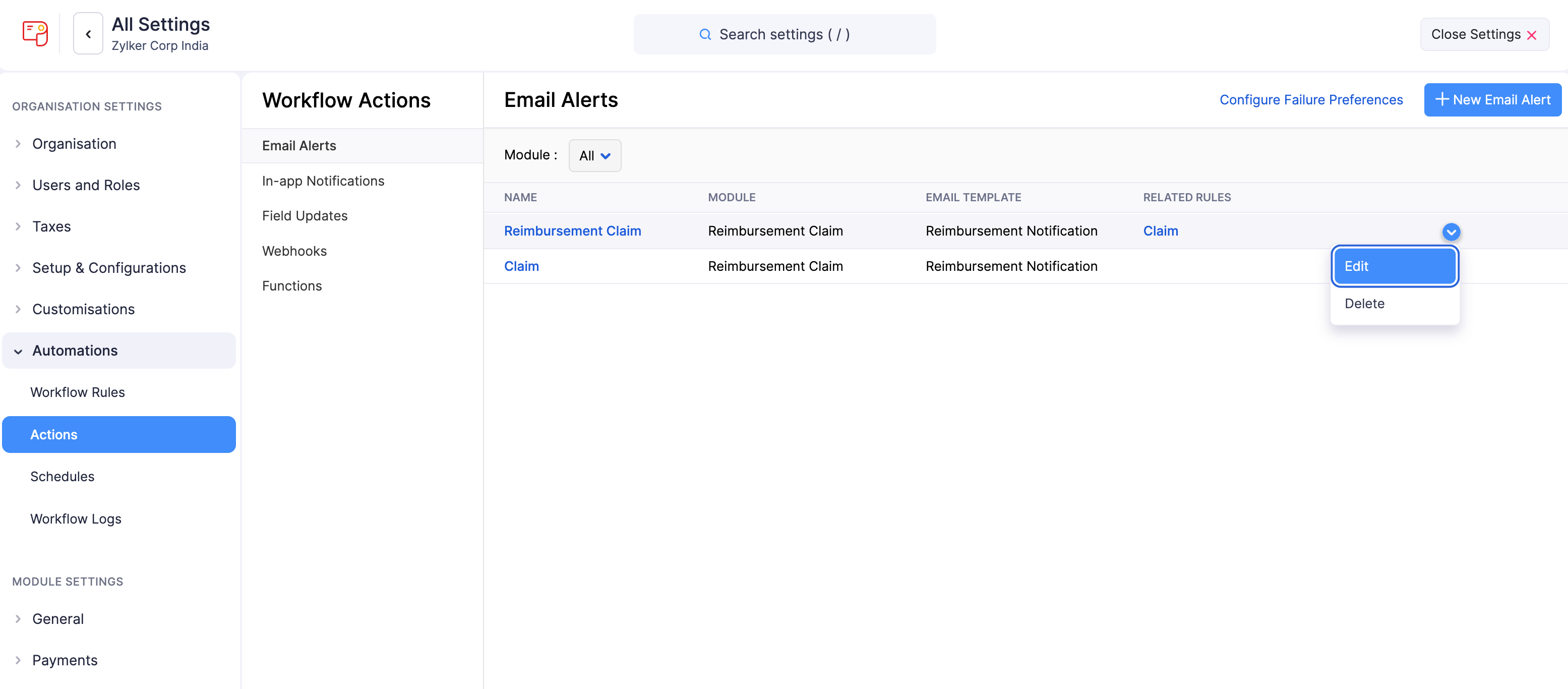
Task: Go back using the left chevron button
Action: tap(88, 34)
